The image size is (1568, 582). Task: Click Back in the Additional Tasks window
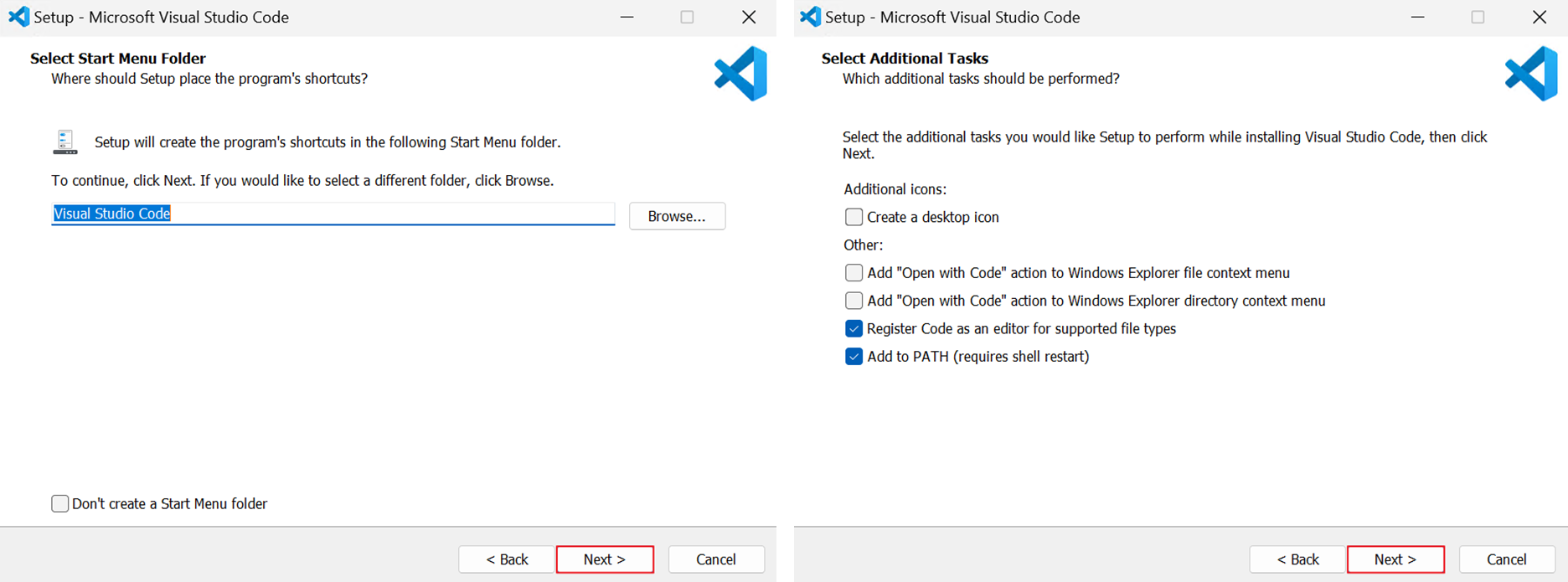[1297, 559]
